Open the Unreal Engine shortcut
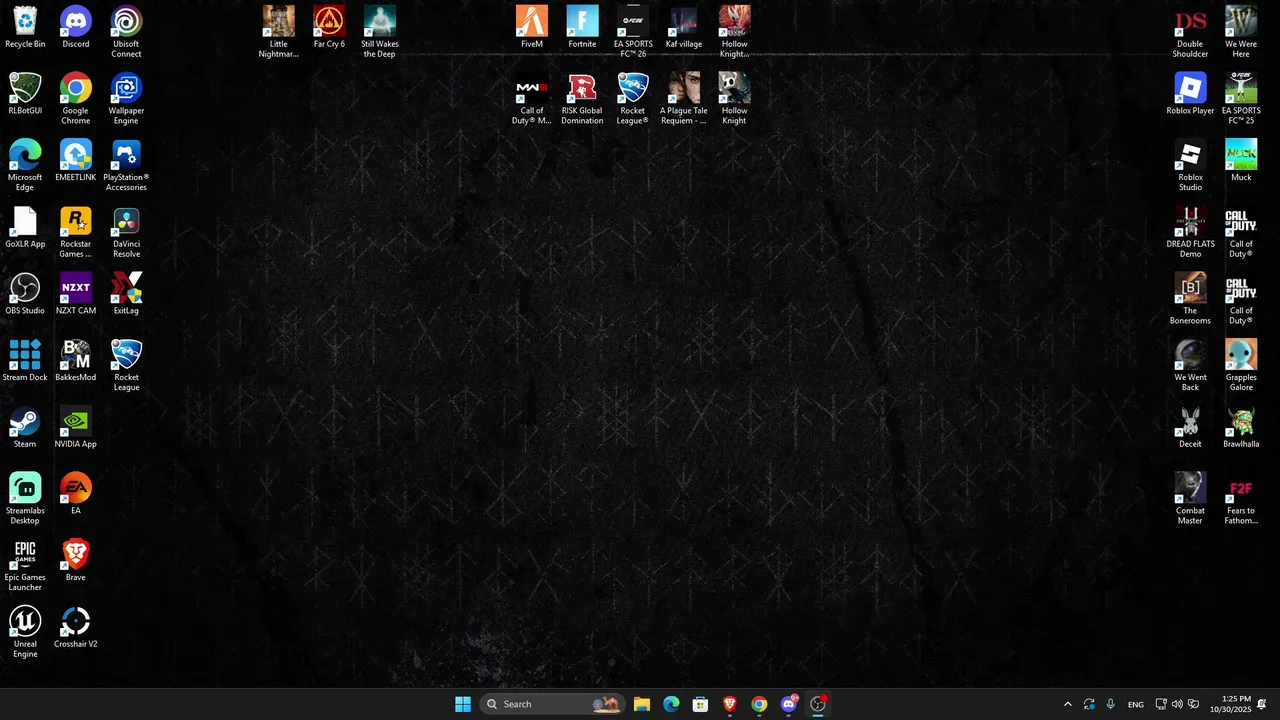This screenshot has width=1280, height=720. pos(25,633)
